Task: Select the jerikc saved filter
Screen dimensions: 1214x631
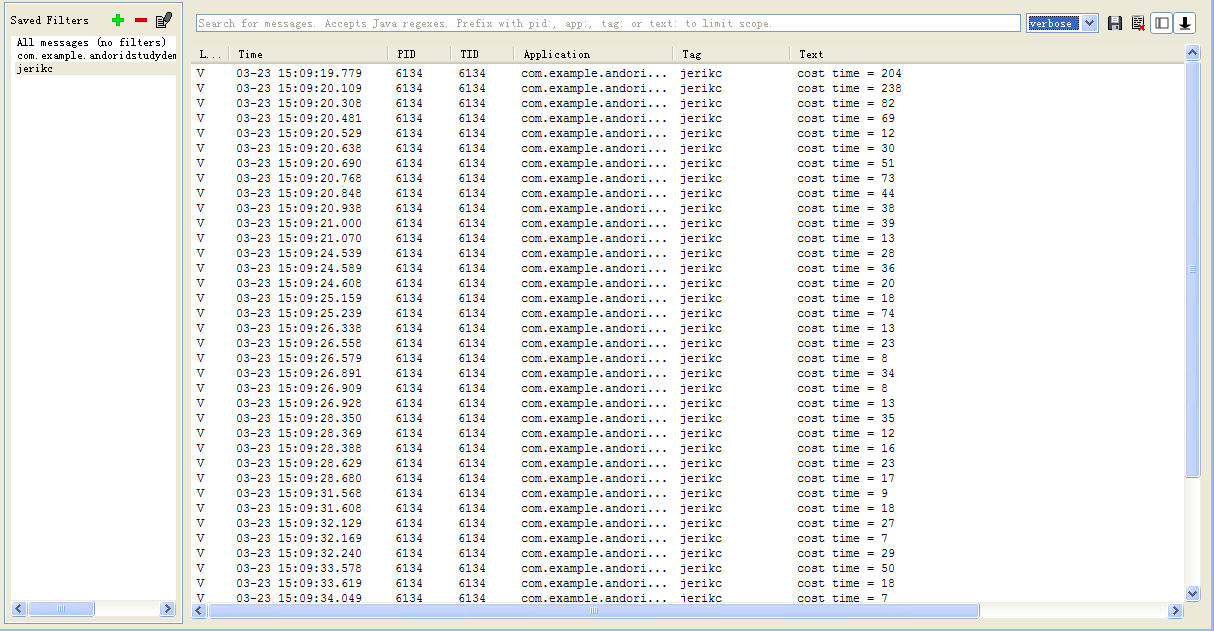Action: tap(35, 69)
